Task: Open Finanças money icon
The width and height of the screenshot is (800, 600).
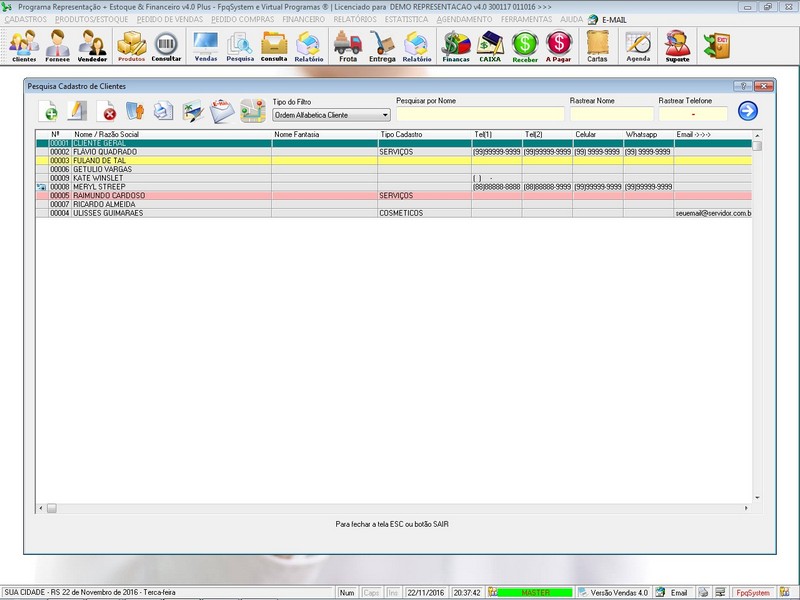Action: coord(456,46)
